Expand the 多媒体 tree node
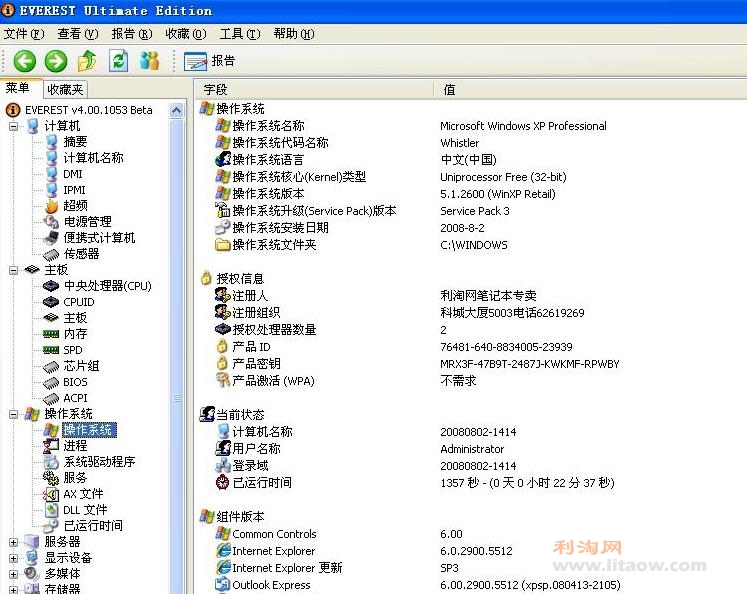This screenshot has height=594, width=747. tap(13, 574)
